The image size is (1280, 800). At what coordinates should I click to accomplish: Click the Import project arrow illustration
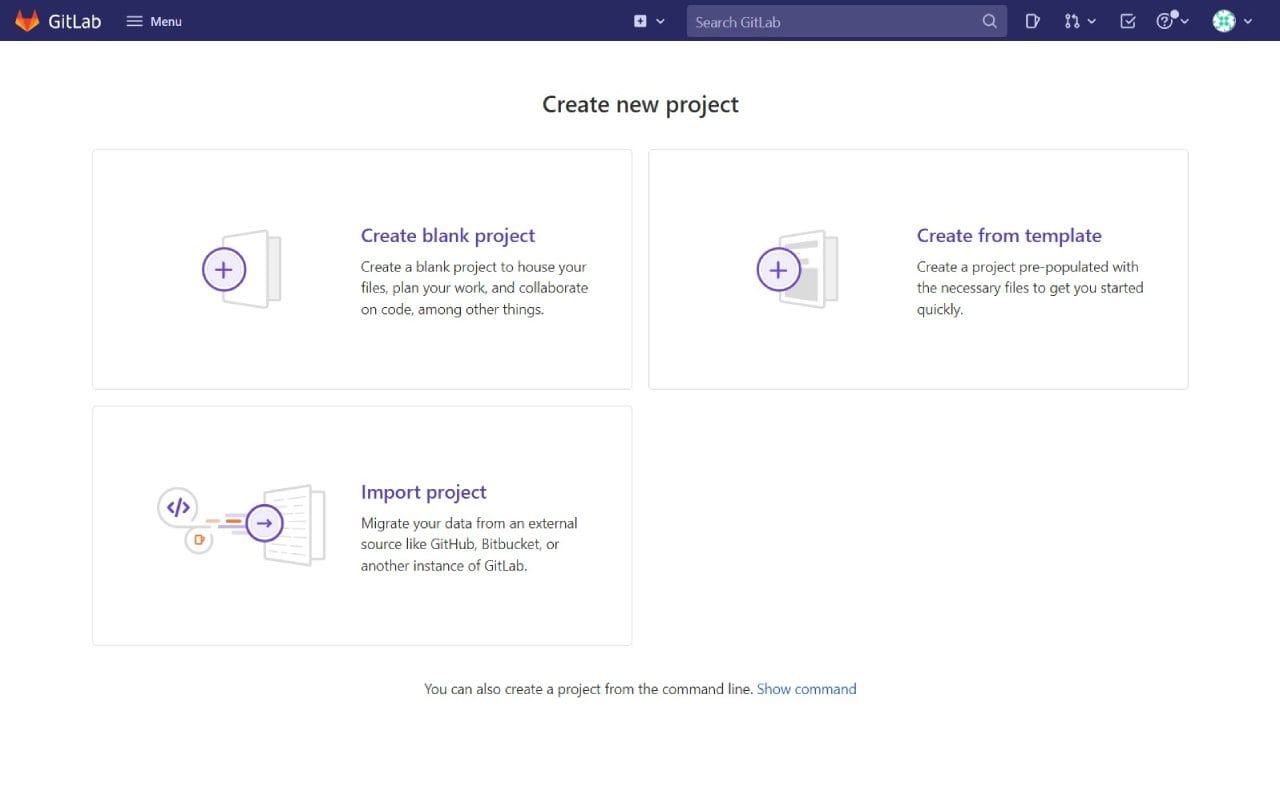(x=264, y=522)
